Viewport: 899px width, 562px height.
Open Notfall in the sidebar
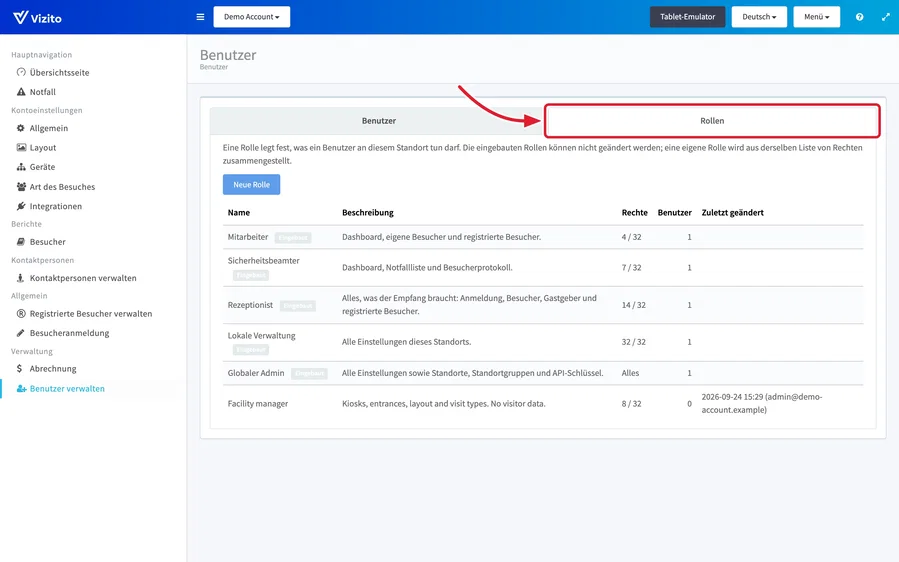pos(43,92)
